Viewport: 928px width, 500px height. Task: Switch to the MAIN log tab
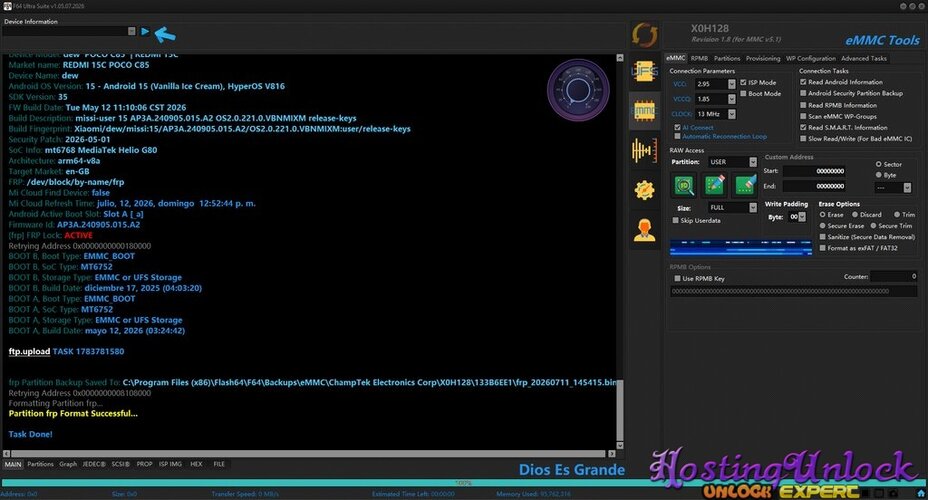[x=13, y=464]
